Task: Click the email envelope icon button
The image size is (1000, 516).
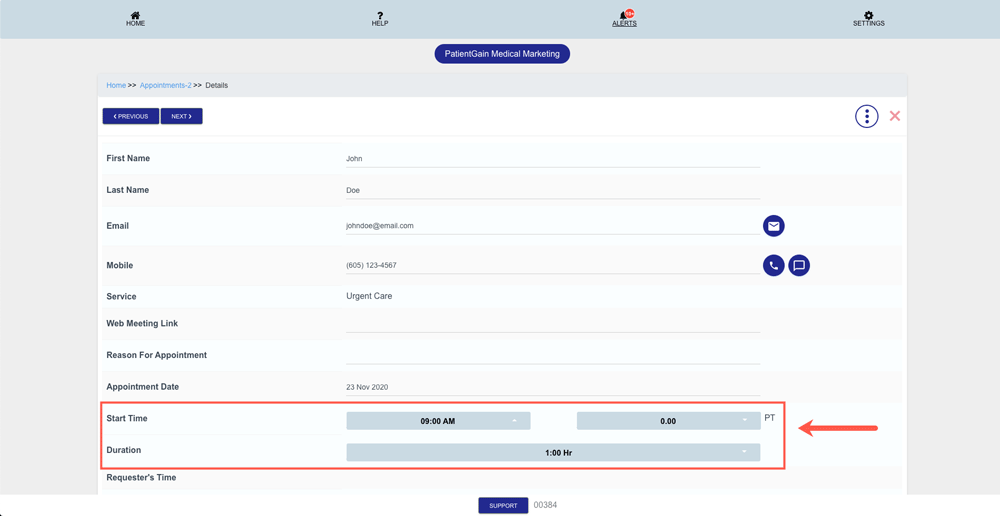Action: point(773,226)
